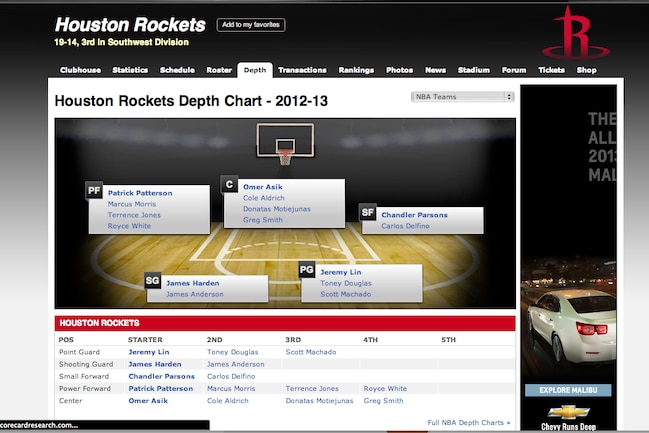Click Greg Smith in the court C box
Image resolution: width=649 pixels, height=433 pixels.
click(x=262, y=220)
